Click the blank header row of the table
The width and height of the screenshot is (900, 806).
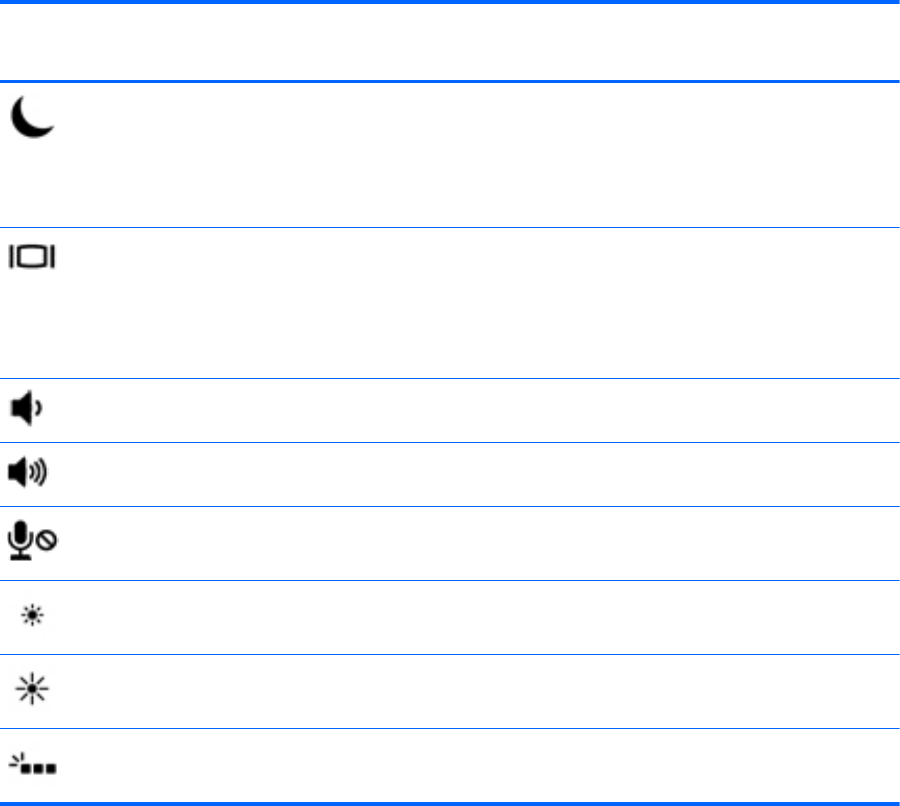tap(450, 42)
